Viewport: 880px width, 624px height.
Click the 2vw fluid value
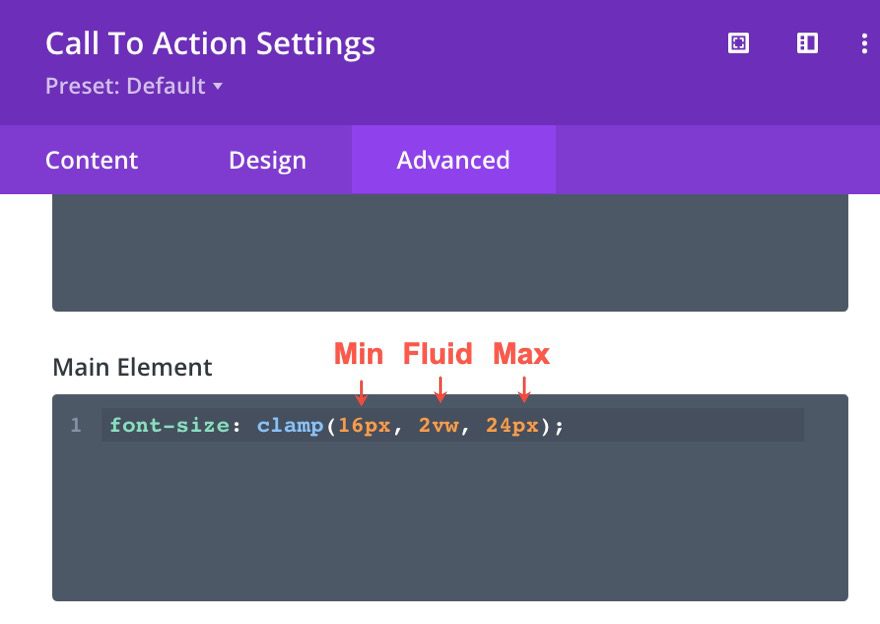tap(440, 425)
